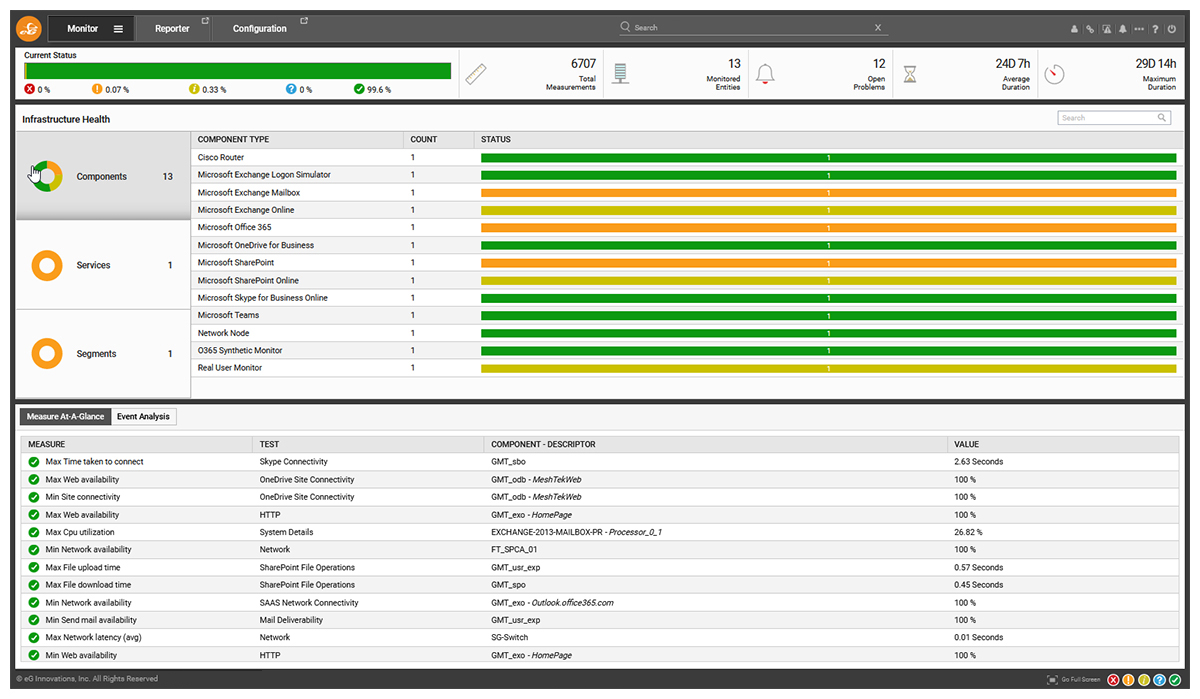Screen dimensions: 1200x699
Task: Click the hourglass Average Duration icon
Action: (x=909, y=75)
